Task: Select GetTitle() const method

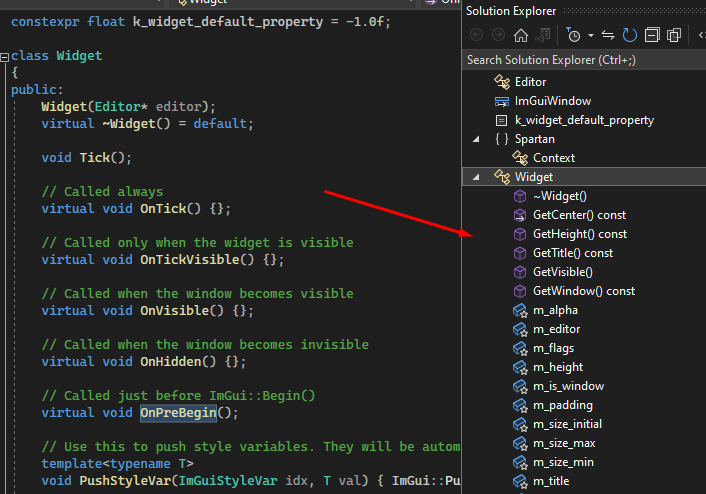Action: click(x=573, y=253)
